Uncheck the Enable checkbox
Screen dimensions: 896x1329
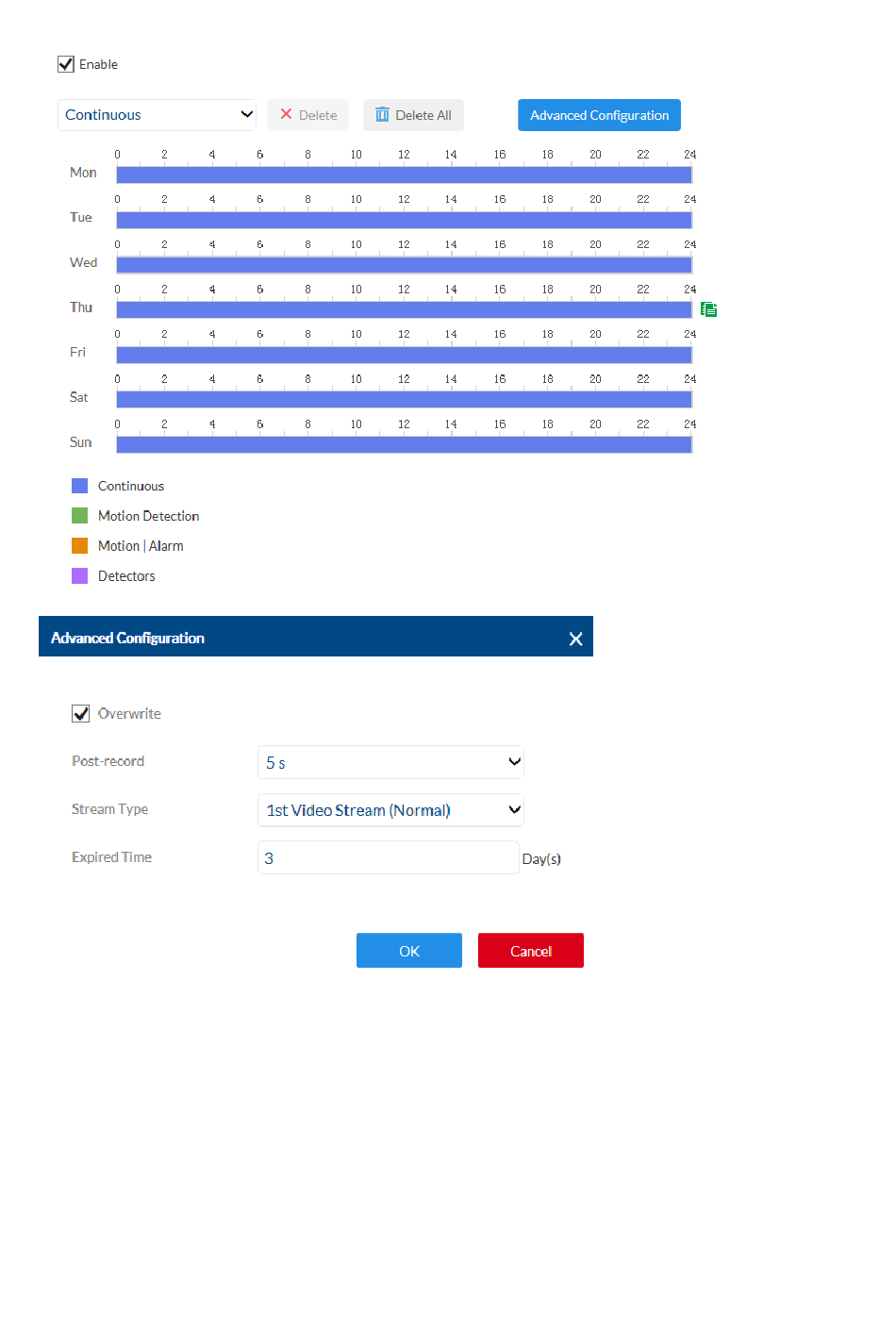(66, 64)
